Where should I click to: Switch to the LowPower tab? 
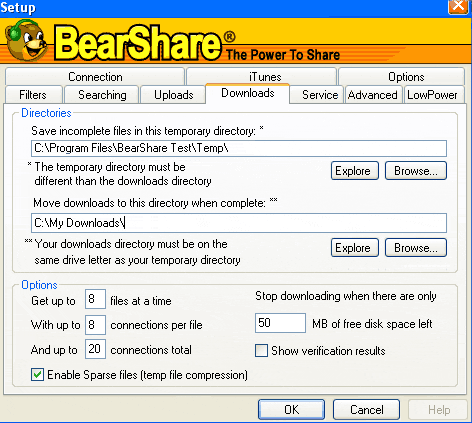click(432, 95)
